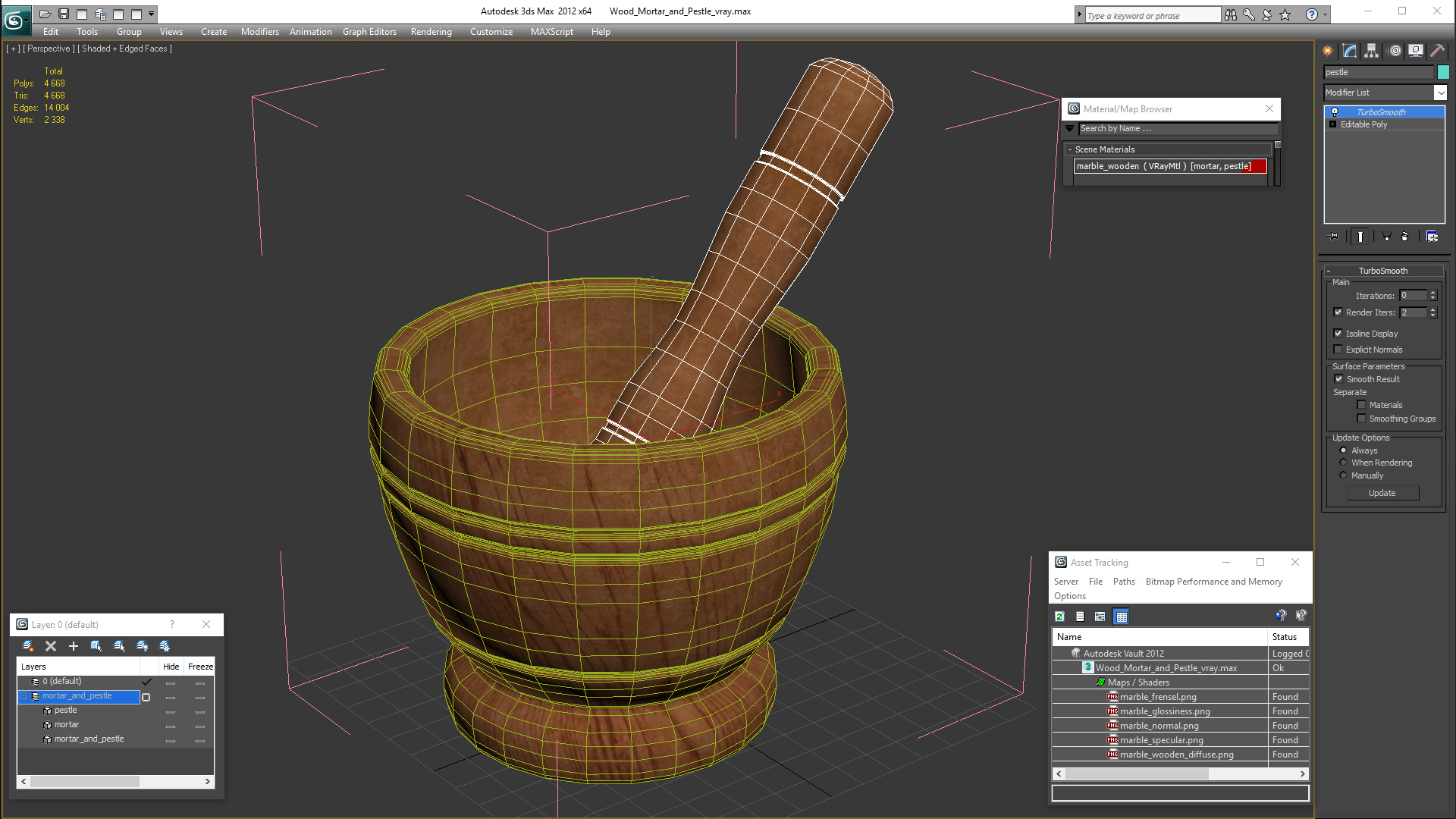Select marble_wooden VRayMtl material entry
Viewport: 1456px width, 819px height.
click(x=1170, y=166)
